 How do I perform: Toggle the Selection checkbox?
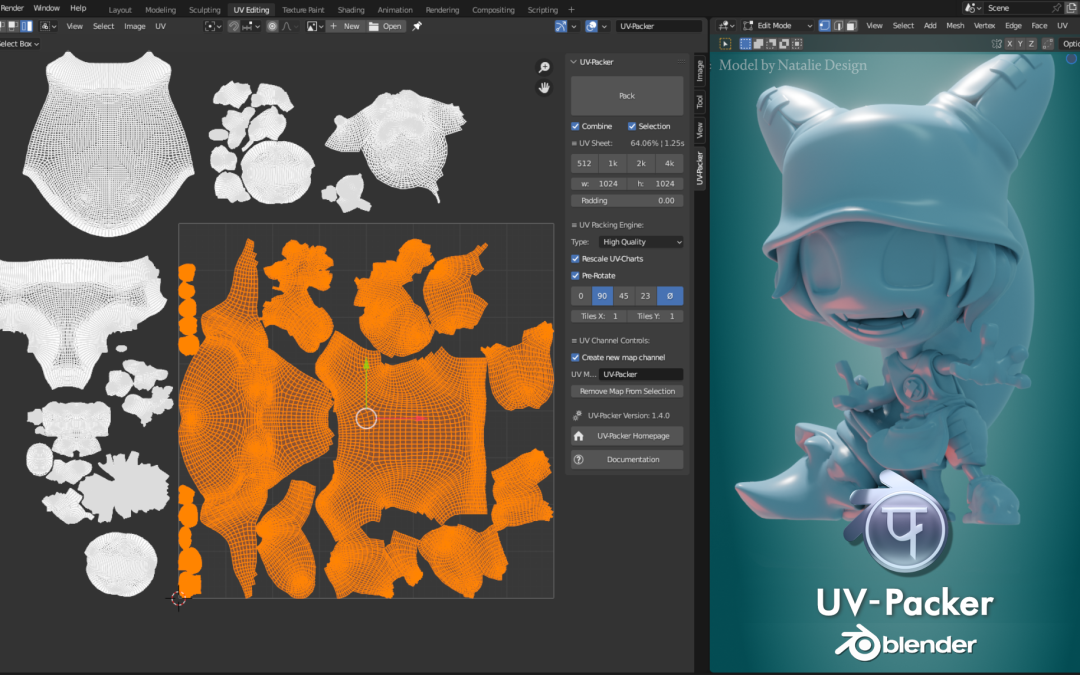[632, 126]
